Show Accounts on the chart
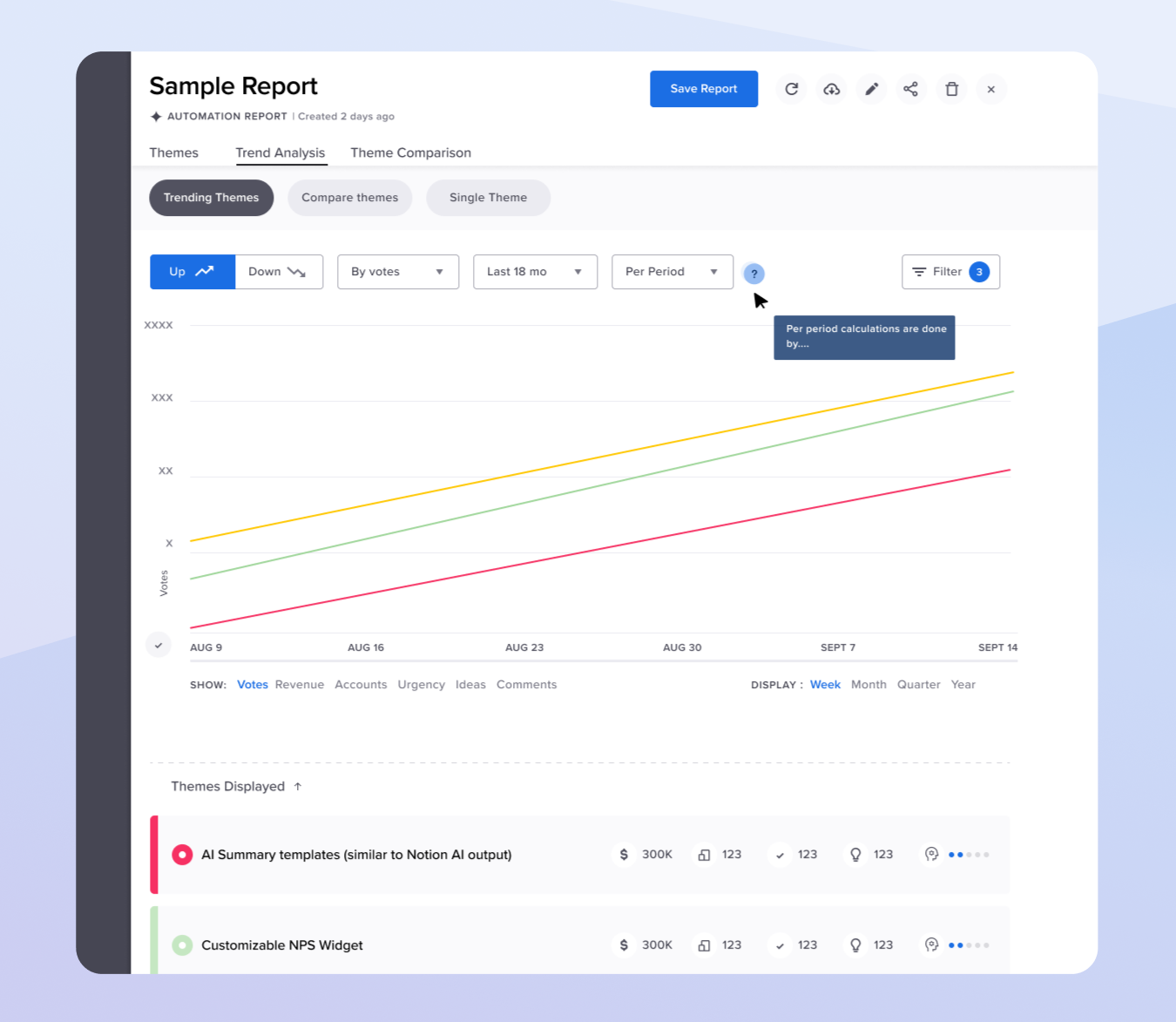The width and height of the screenshot is (1176, 1022). pos(361,685)
